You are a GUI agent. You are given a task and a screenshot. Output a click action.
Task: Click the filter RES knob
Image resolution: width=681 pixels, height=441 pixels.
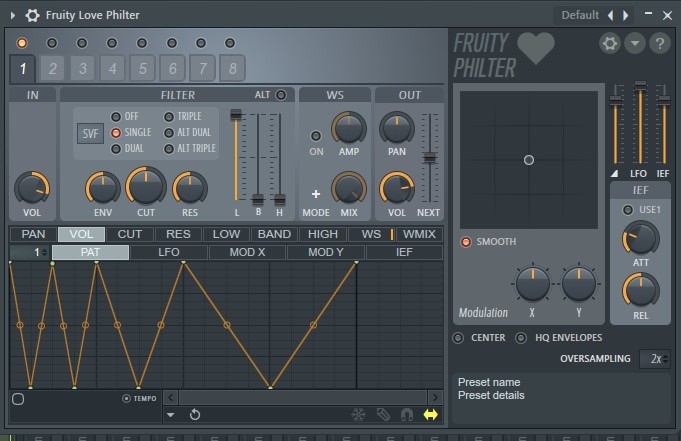(190, 188)
